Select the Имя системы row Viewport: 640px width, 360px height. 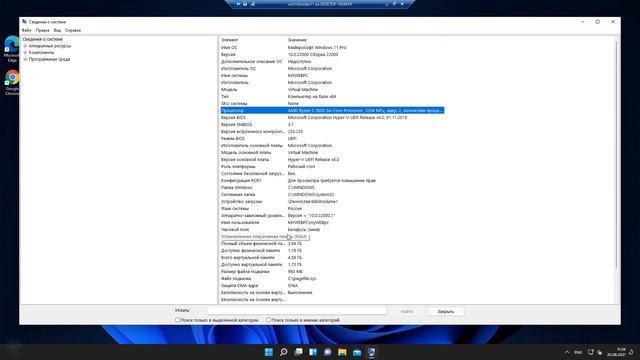pos(332,76)
